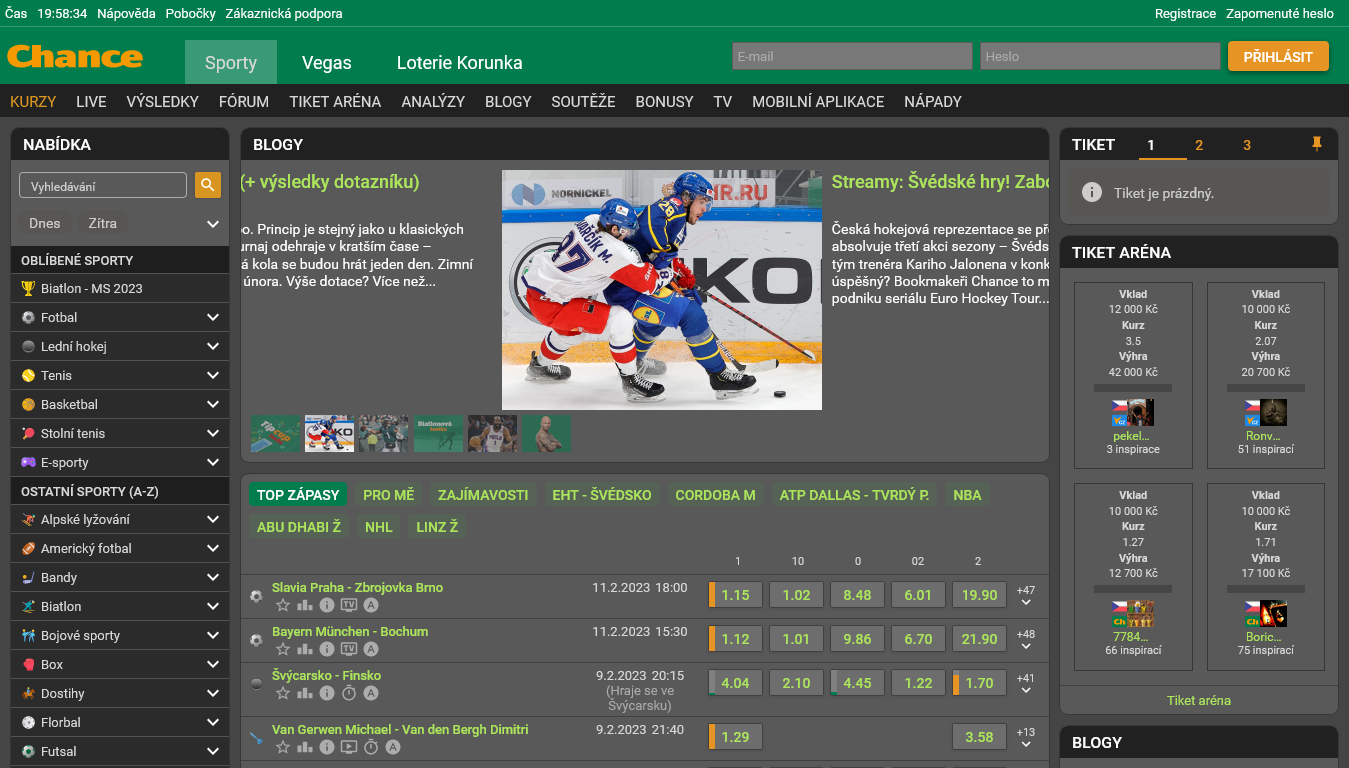The width and height of the screenshot is (1349, 768).
Task: Click stopwatch icon for Van Gerwen match
Action: [371, 747]
